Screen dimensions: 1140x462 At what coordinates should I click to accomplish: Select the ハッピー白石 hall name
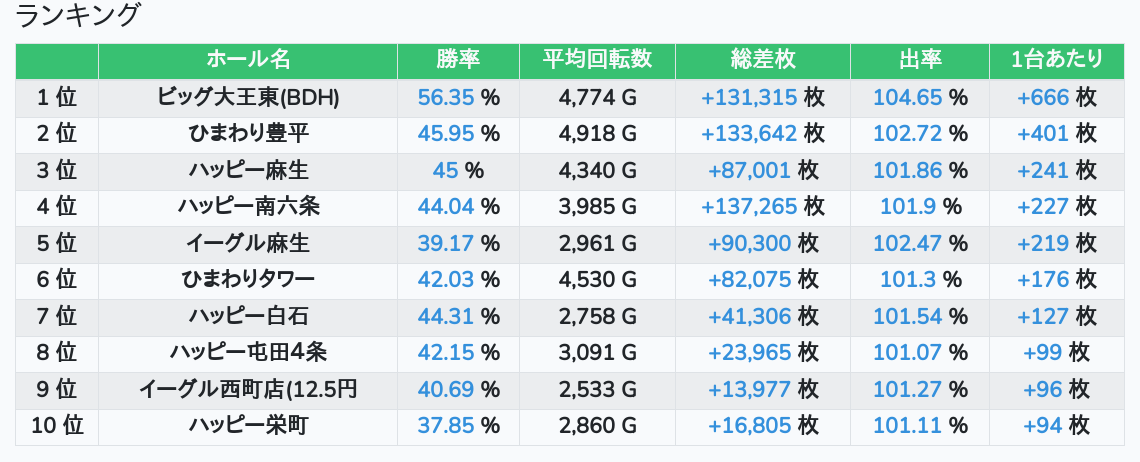point(248,316)
